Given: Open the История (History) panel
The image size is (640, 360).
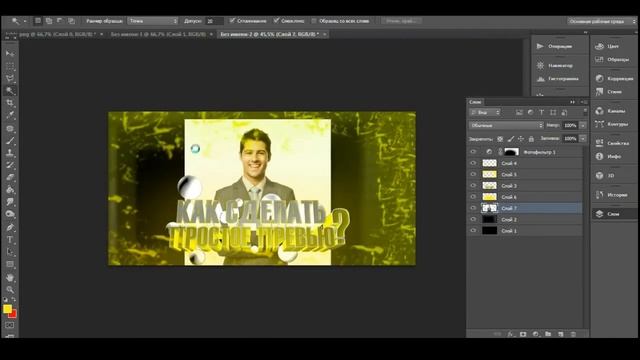Looking at the screenshot, I should (613, 195).
